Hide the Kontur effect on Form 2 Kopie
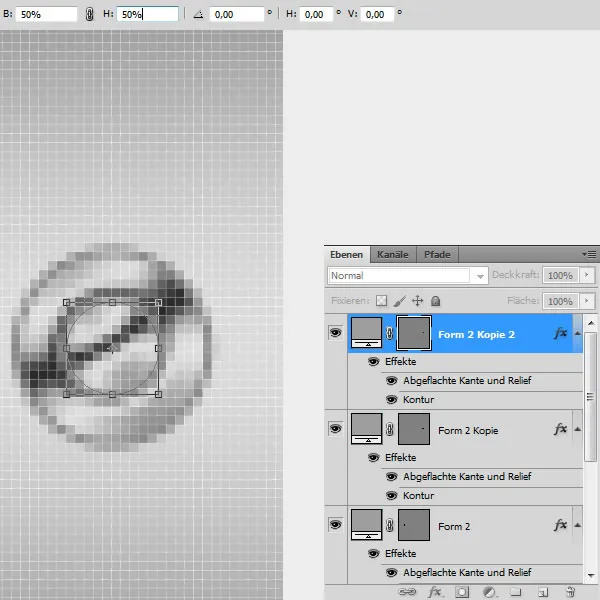600x600 pixels. click(392, 495)
